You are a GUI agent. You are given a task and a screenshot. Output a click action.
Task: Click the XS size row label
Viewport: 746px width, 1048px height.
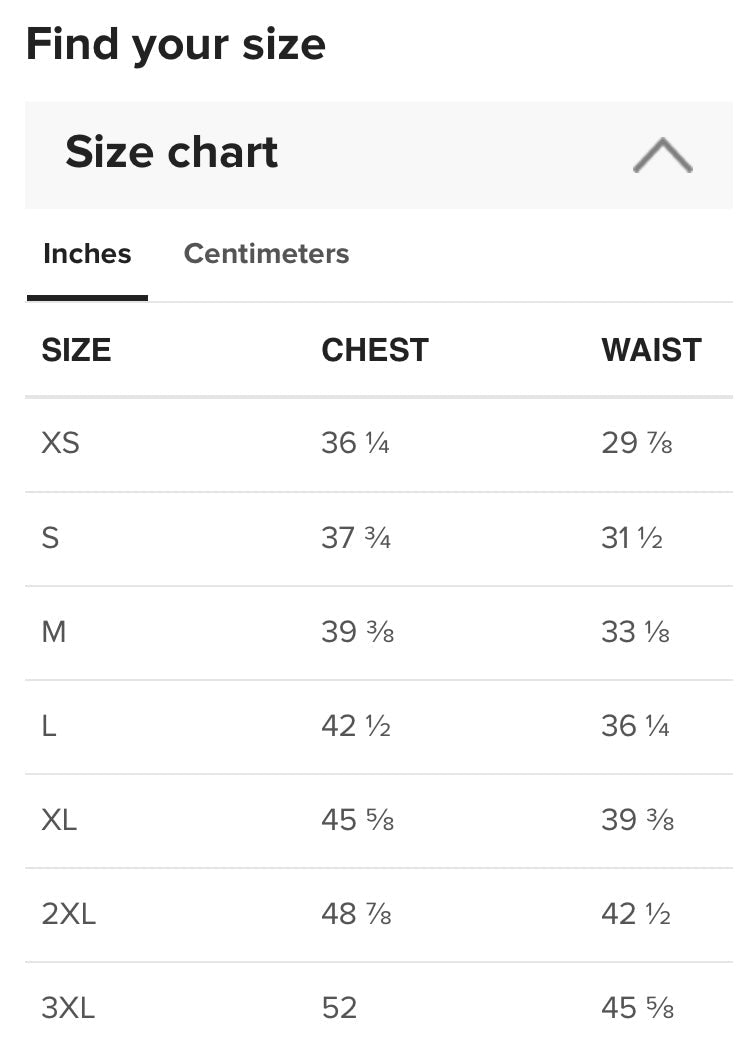point(60,443)
